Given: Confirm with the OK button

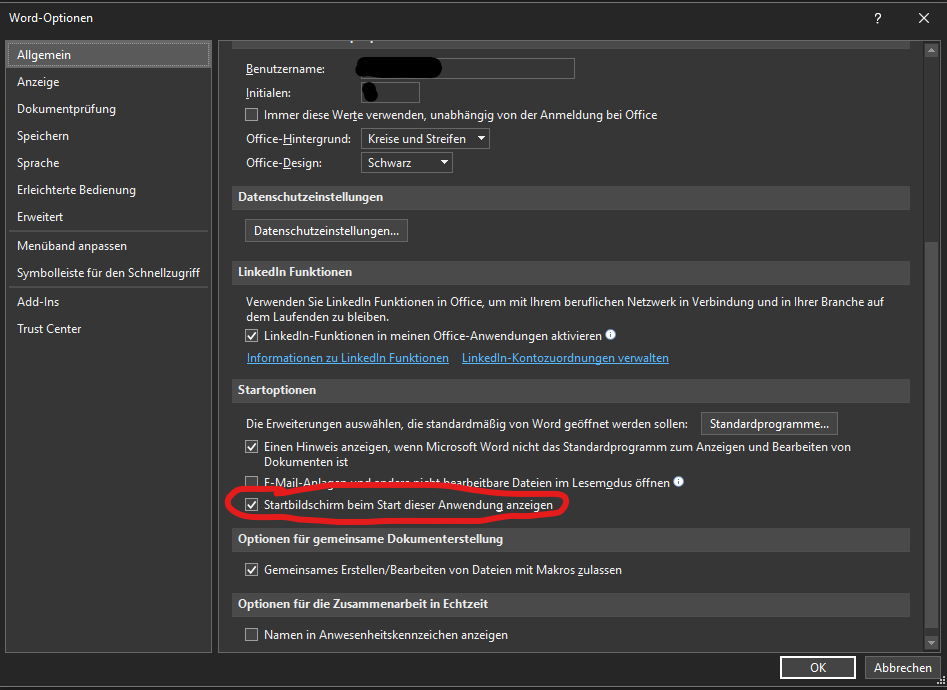Looking at the screenshot, I should coord(818,668).
